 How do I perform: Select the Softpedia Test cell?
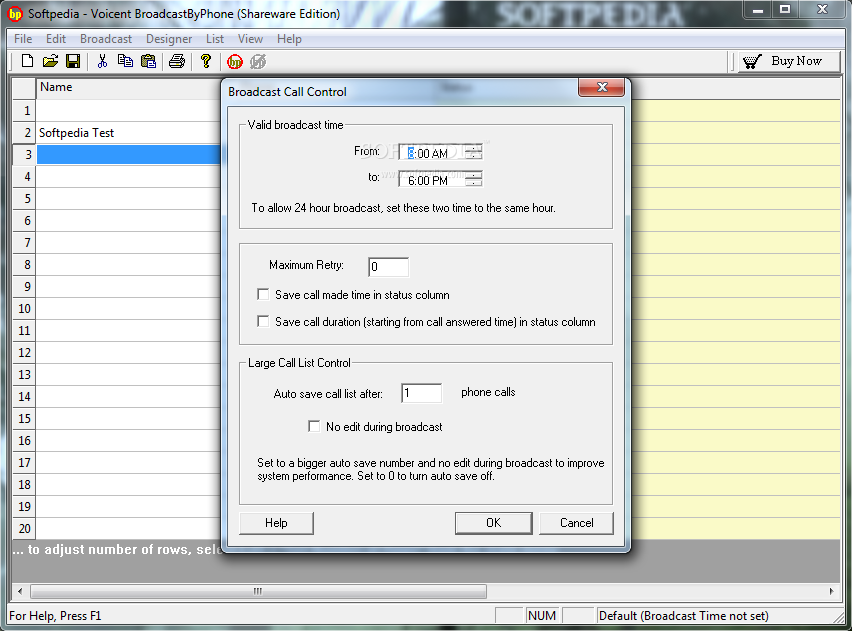point(129,133)
